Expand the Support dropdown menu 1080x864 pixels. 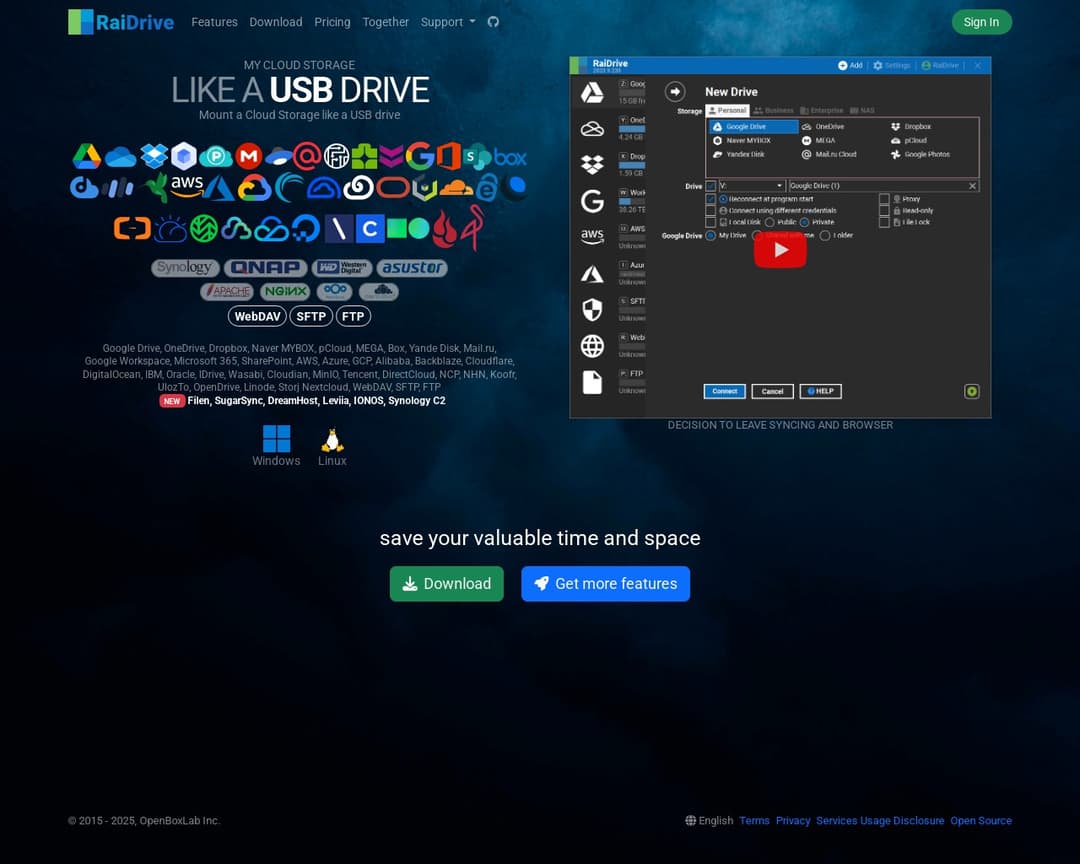[448, 22]
